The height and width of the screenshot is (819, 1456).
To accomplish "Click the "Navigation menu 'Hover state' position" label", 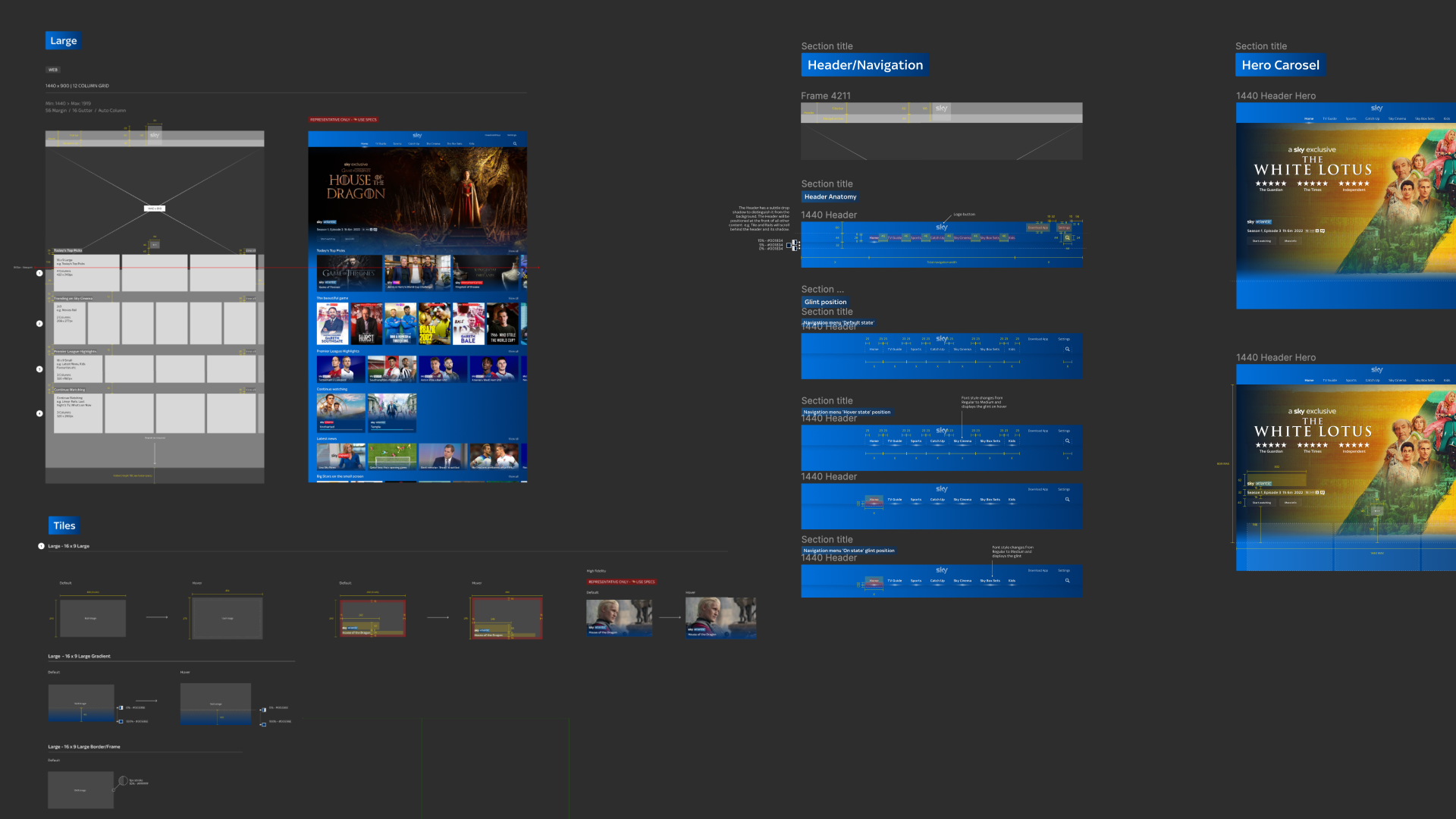I will point(847,412).
